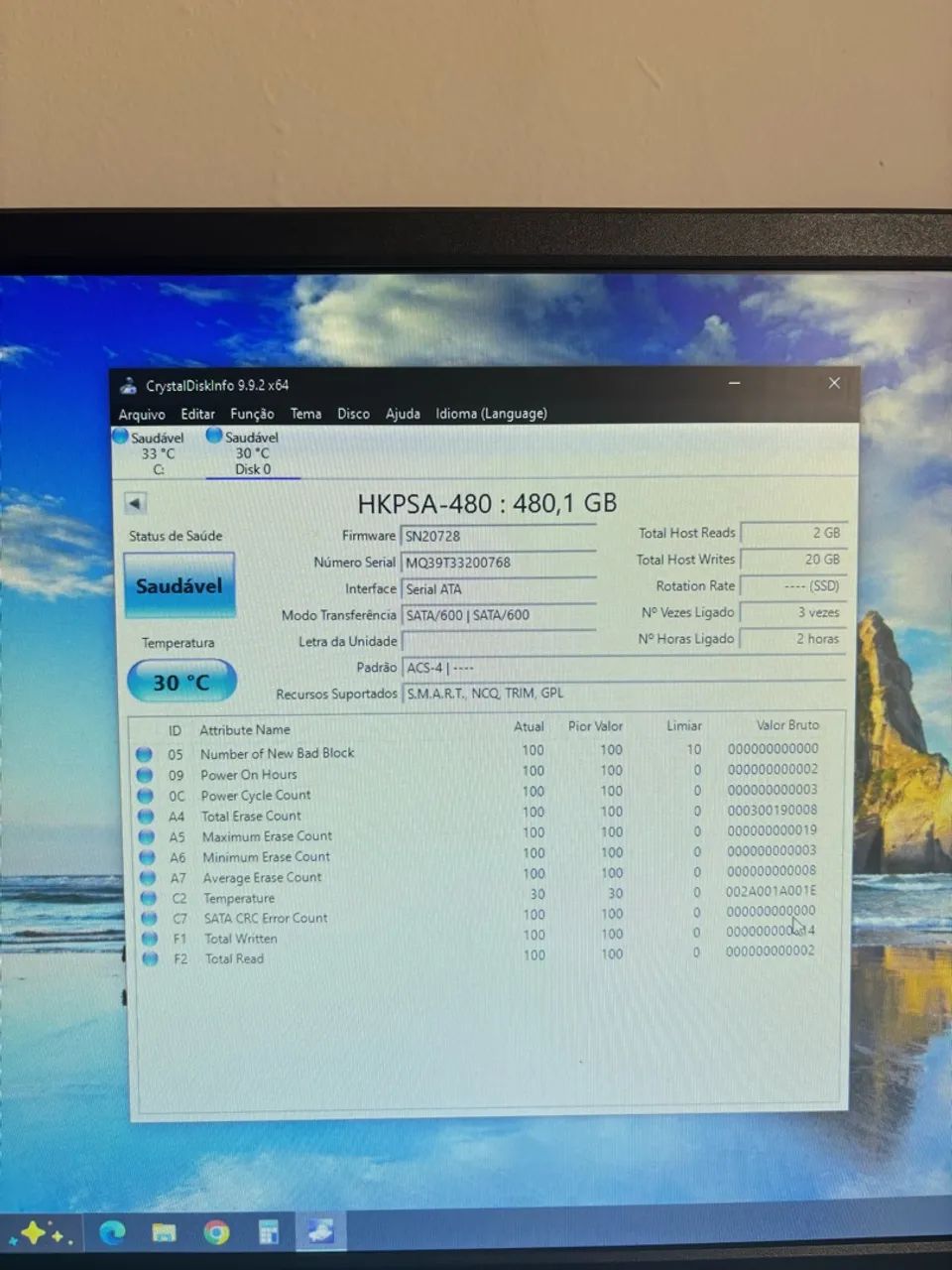The image size is (952, 1270).
Task: Open the Ajuda menu
Action: [x=403, y=414]
